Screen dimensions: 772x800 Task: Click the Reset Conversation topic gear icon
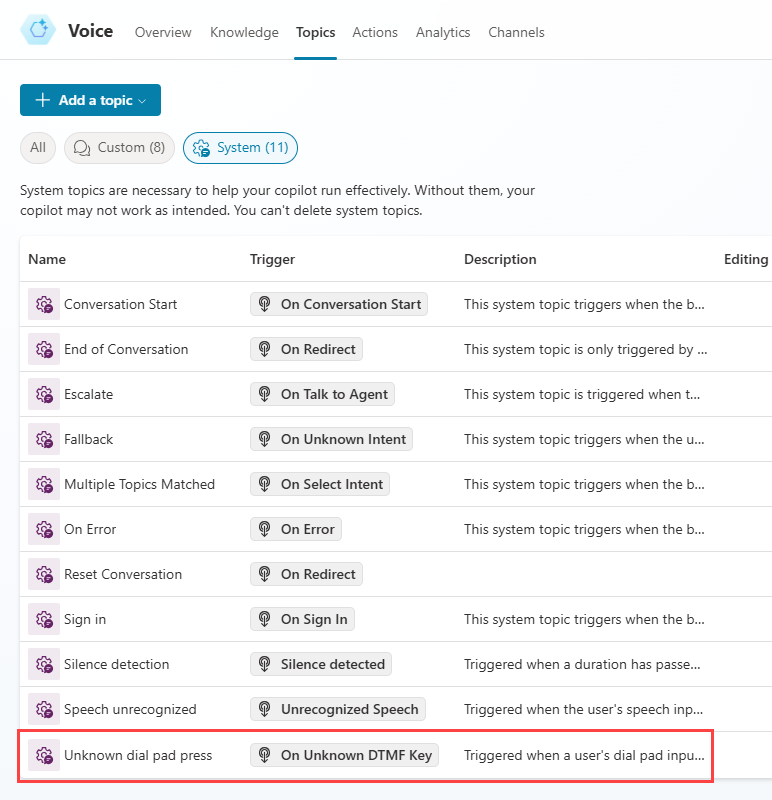[x=44, y=574]
